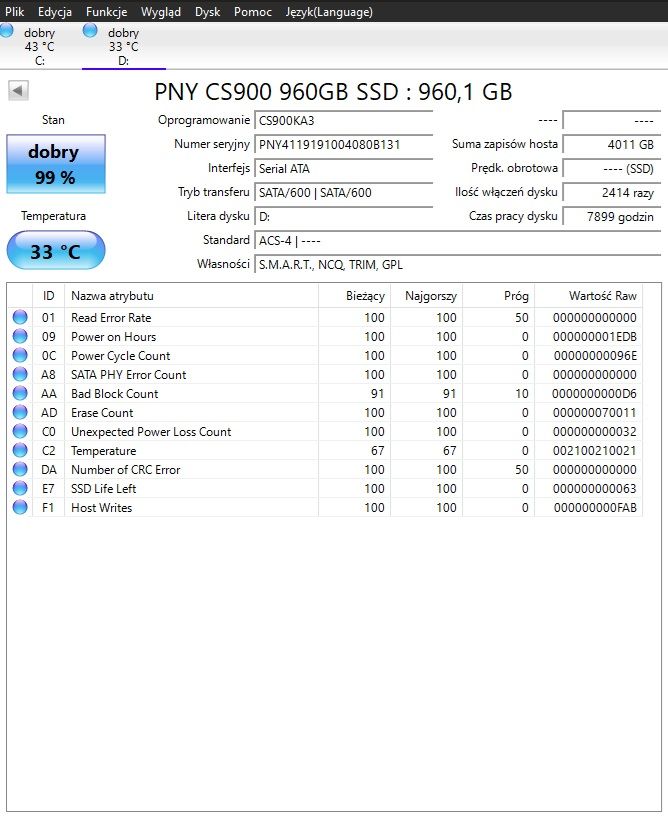Click status orb for Number of CRC Error

coord(20,469)
